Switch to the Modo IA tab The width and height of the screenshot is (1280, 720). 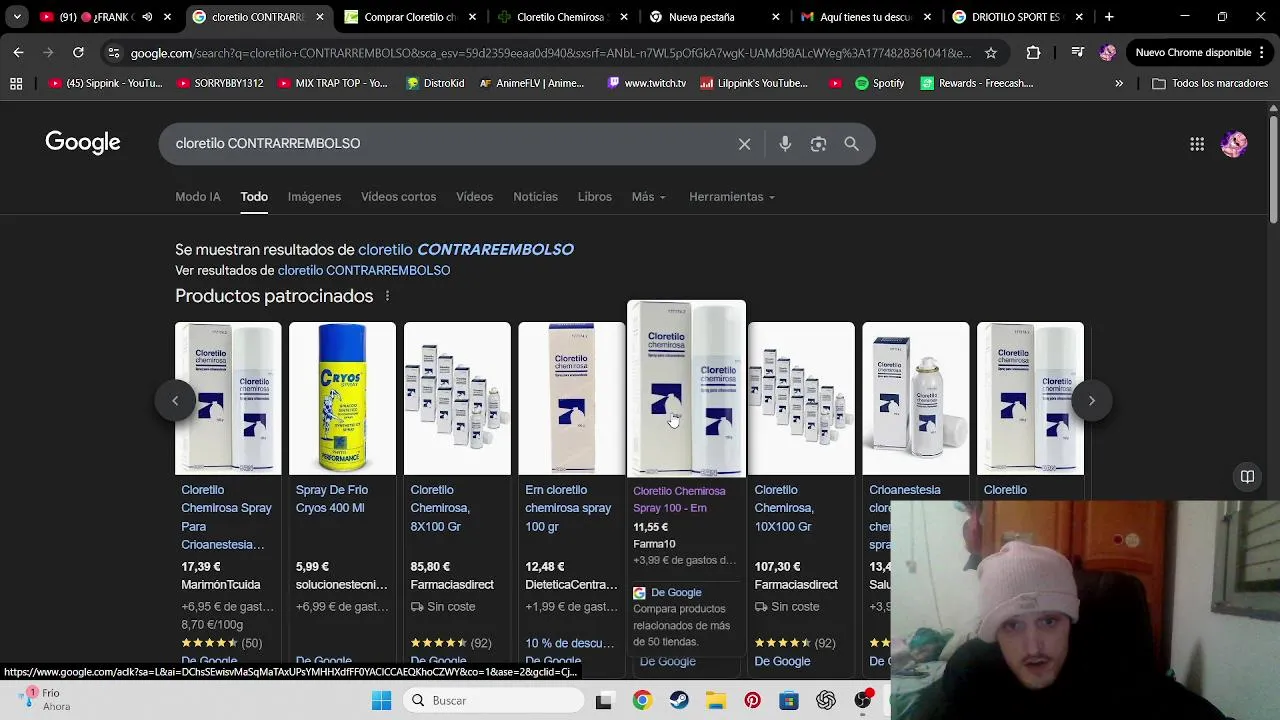(x=197, y=197)
